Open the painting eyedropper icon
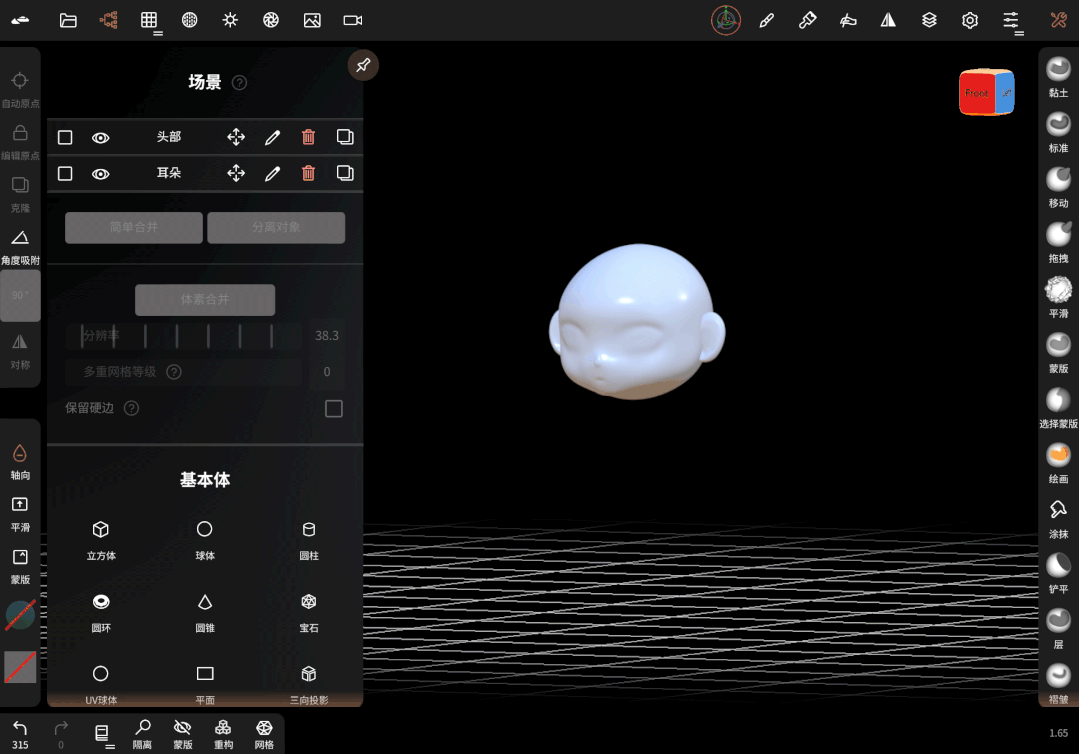1079x754 pixels. point(807,21)
